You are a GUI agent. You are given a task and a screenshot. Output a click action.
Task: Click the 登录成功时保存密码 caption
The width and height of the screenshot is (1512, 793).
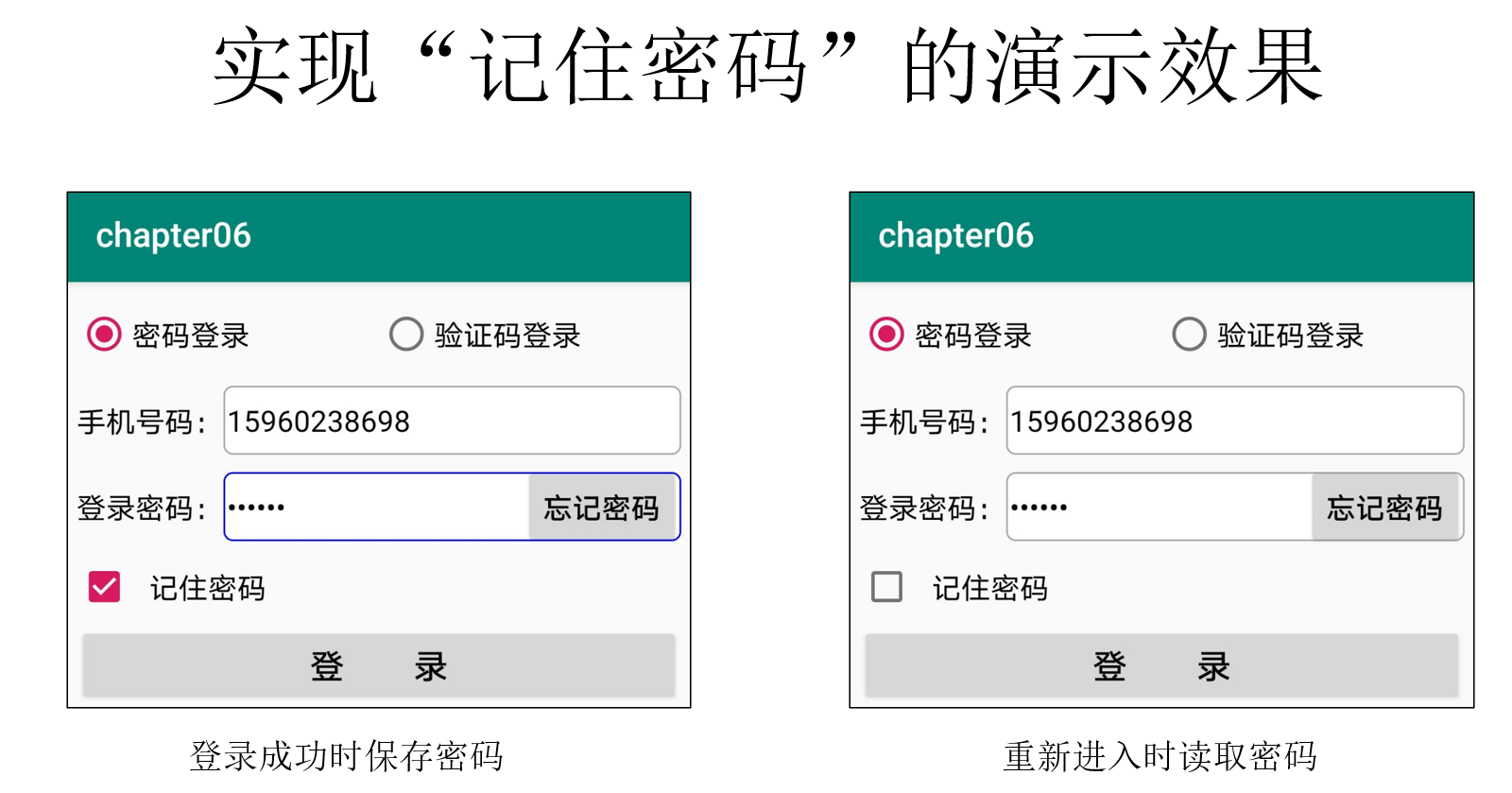(346, 756)
